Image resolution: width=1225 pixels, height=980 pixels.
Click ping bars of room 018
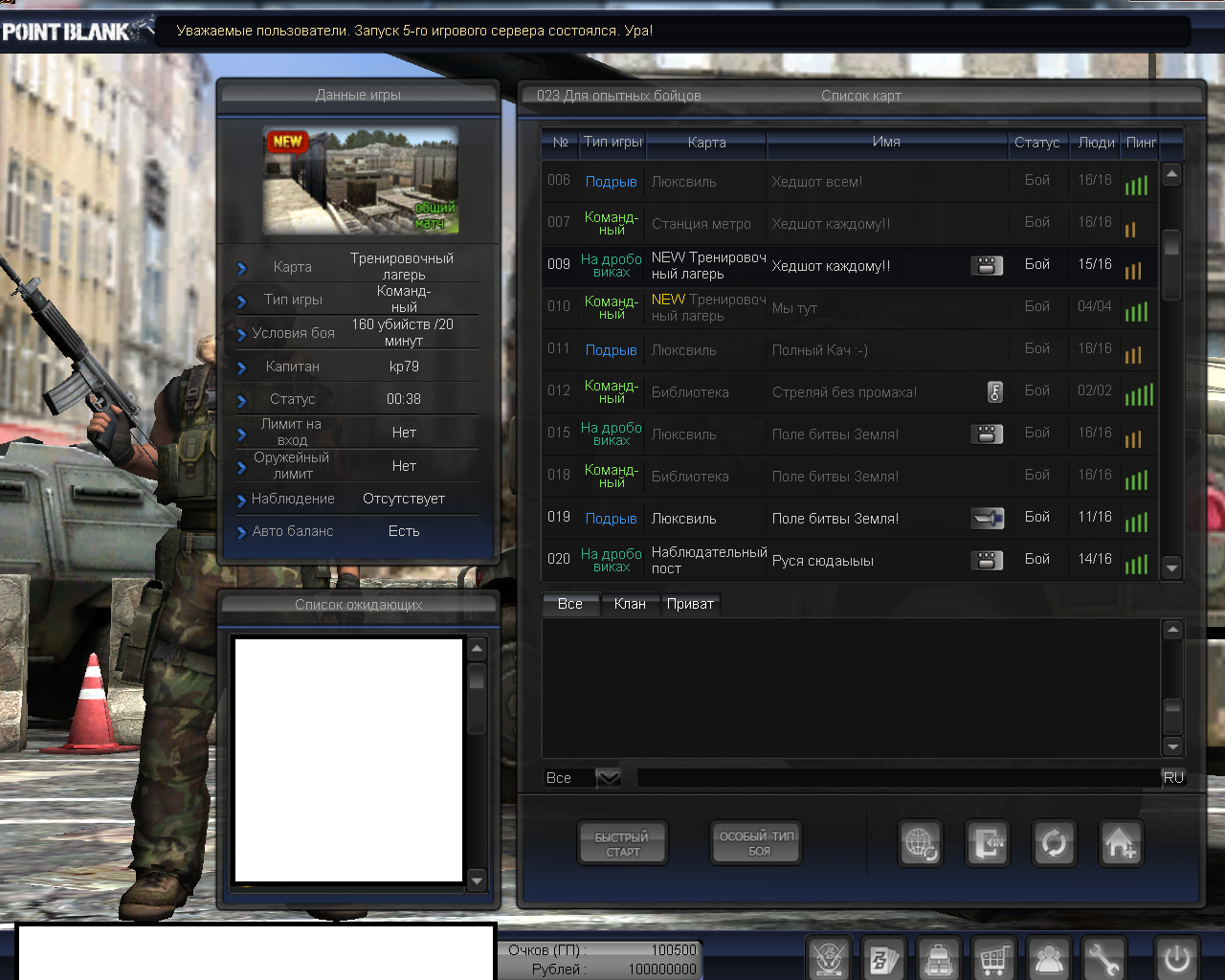1136,479
